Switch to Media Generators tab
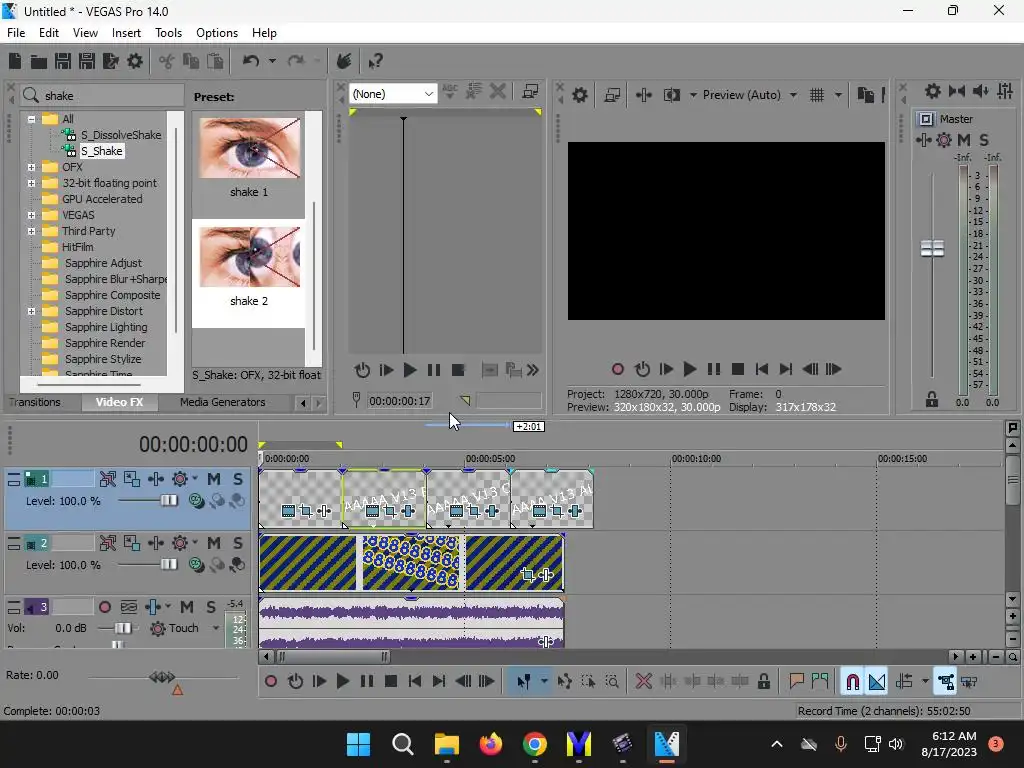 click(x=223, y=402)
